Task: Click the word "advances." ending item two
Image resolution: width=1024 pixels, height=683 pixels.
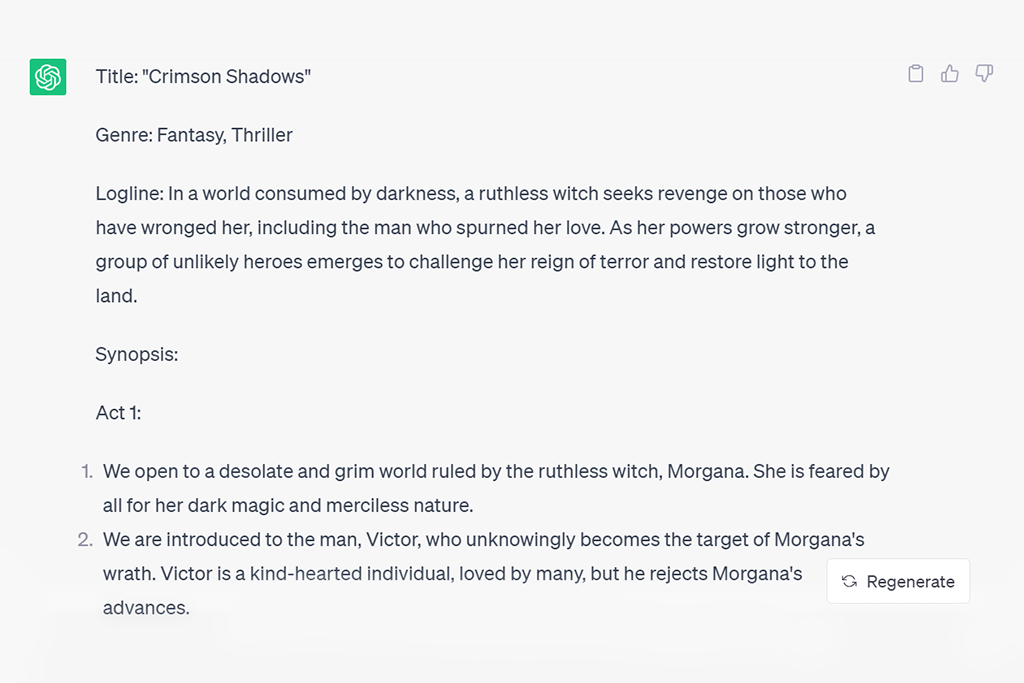Action: coord(146,608)
